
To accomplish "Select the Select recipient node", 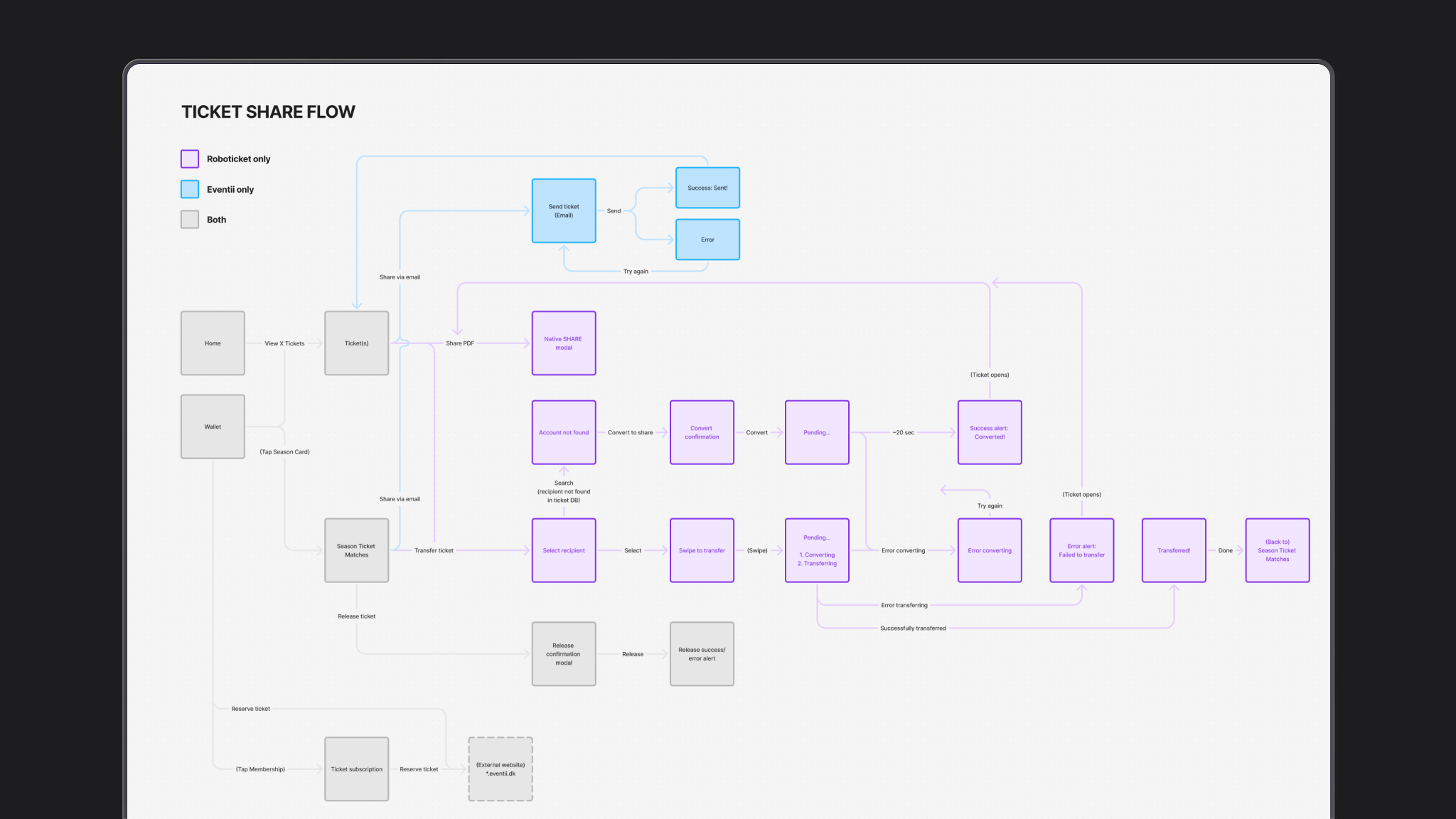I will pyautogui.click(x=564, y=550).
